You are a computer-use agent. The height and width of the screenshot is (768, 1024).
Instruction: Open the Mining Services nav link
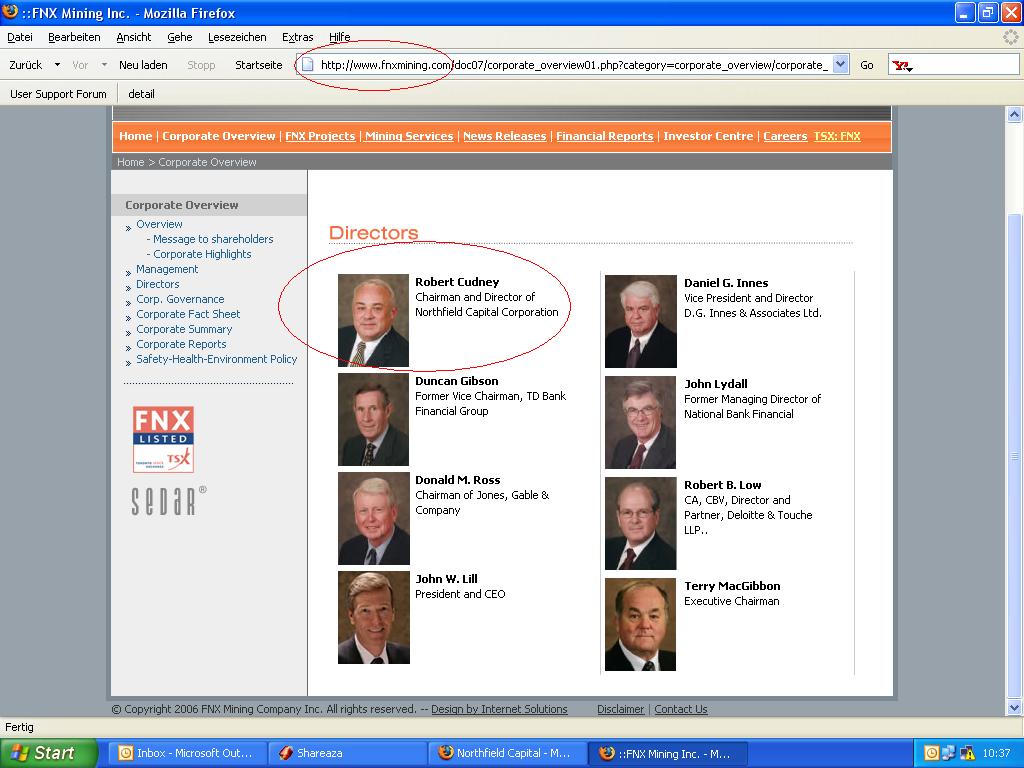(409, 136)
